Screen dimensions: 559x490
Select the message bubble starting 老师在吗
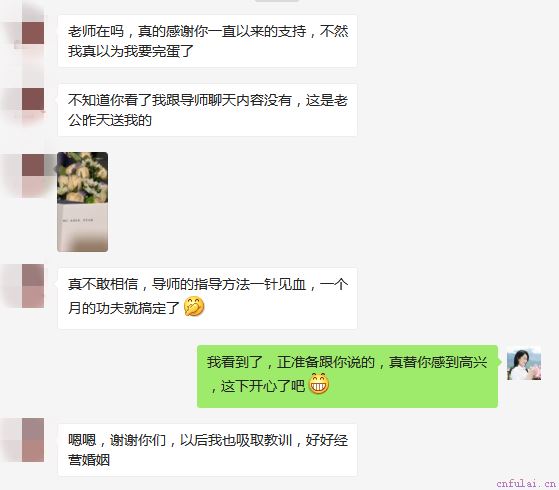[x=207, y=41]
